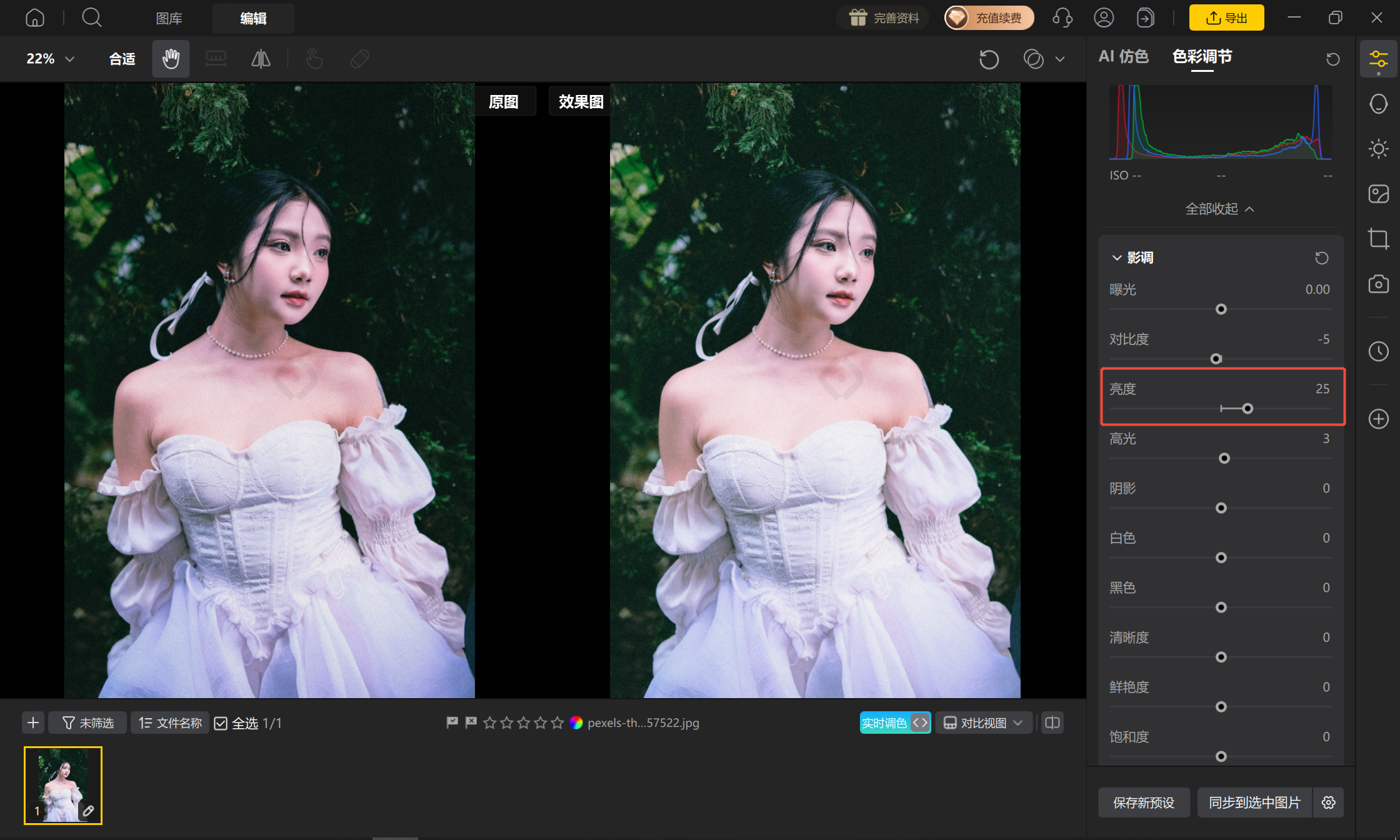Click the 亮度 slider handle
This screenshot has height=840, width=1400.
(x=1247, y=409)
